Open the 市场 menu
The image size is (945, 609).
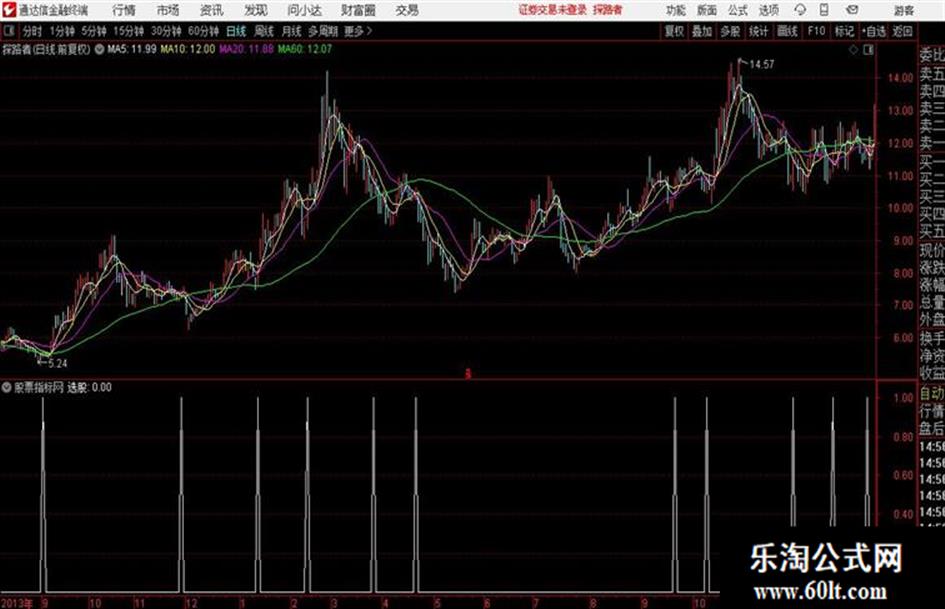[168, 10]
